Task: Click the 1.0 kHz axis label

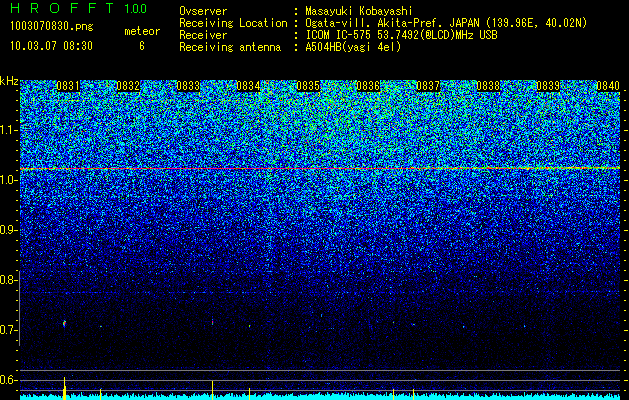Action: [x=9, y=180]
